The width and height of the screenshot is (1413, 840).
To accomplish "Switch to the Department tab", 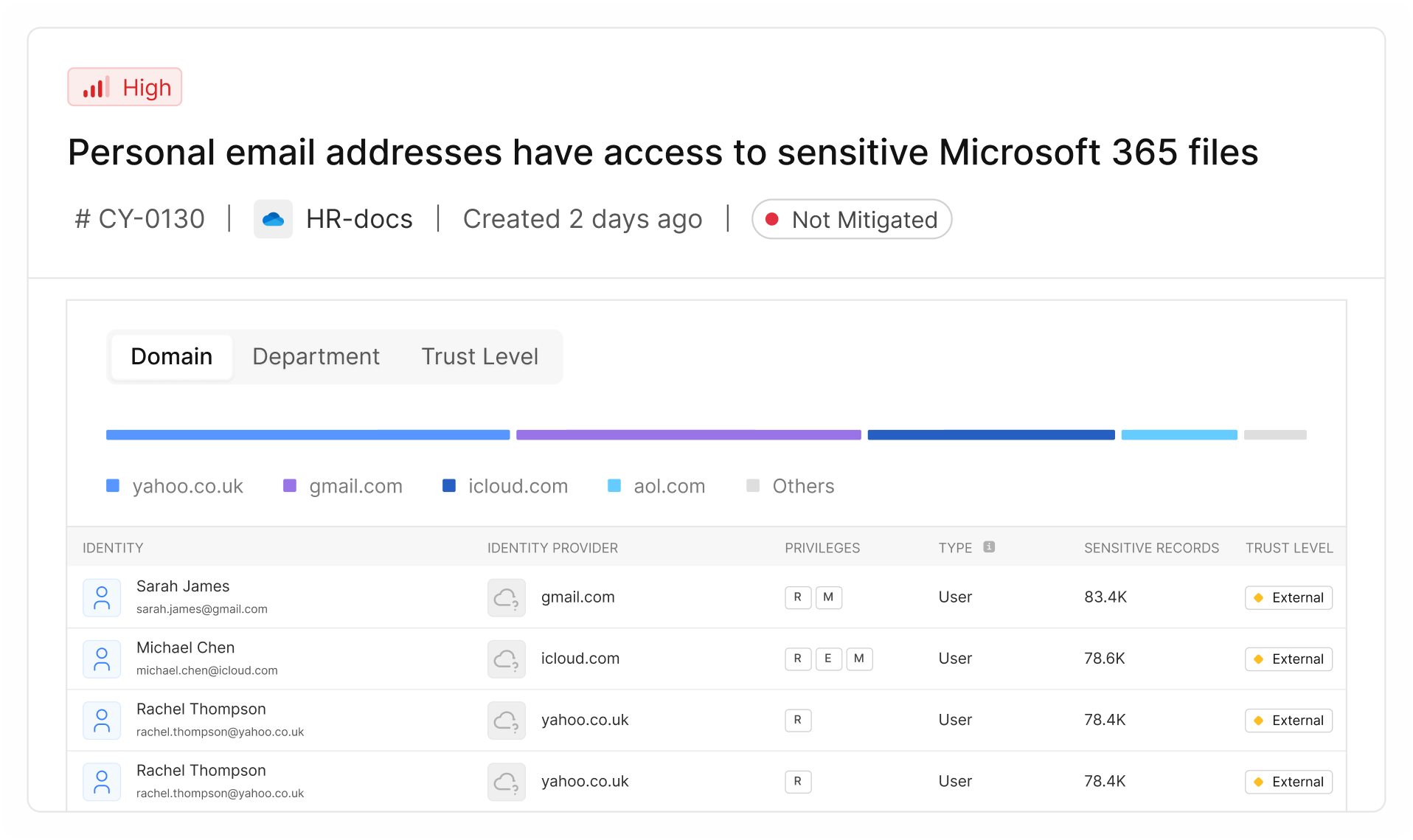I will pyautogui.click(x=316, y=357).
